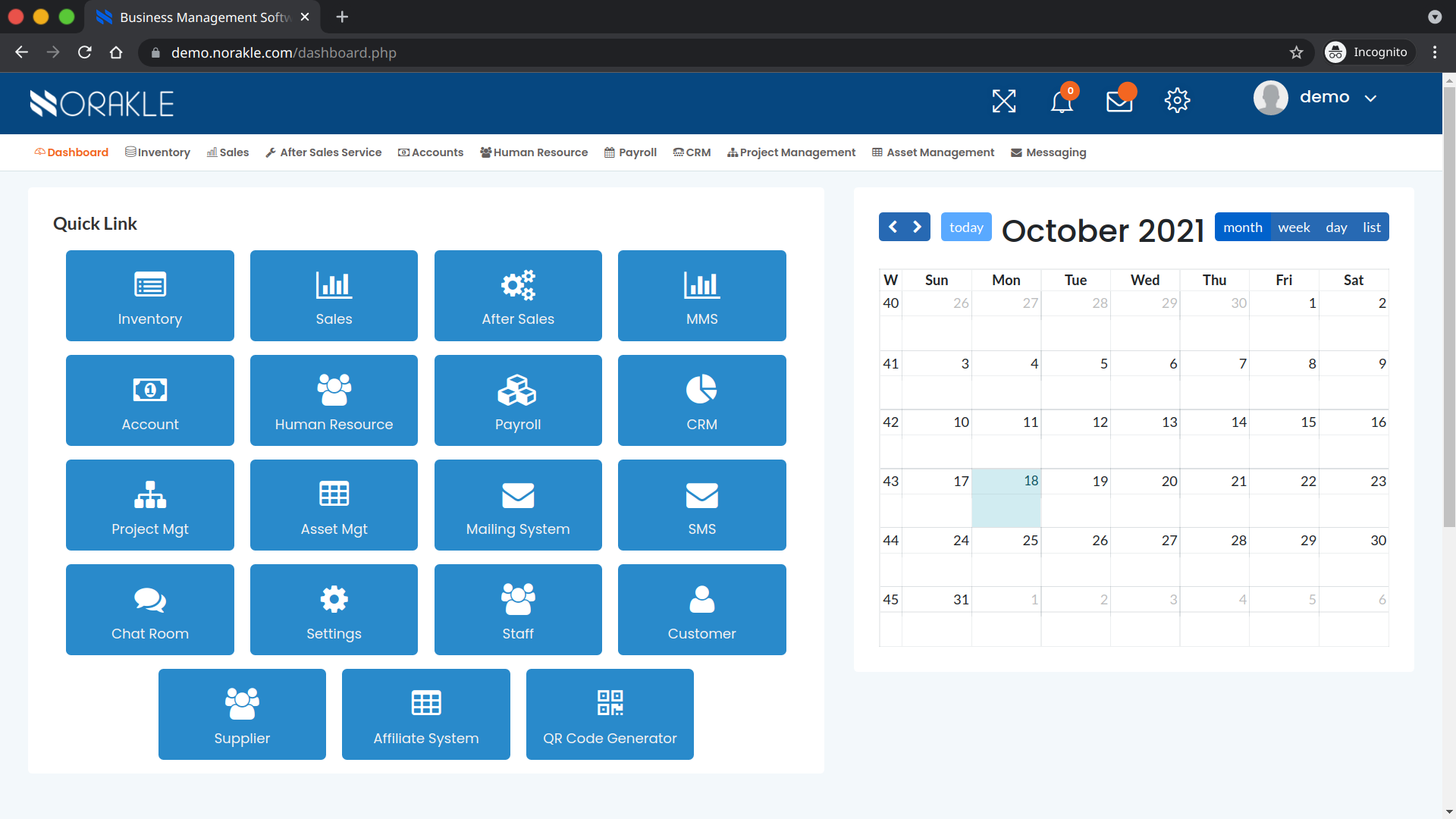Open the QR Code Generator
The image size is (1456, 819).
pyautogui.click(x=609, y=713)
